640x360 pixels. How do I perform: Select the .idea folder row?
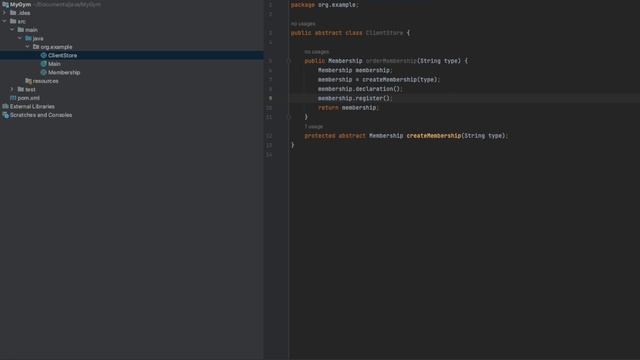pyautogui.click(x=132, y=13)
